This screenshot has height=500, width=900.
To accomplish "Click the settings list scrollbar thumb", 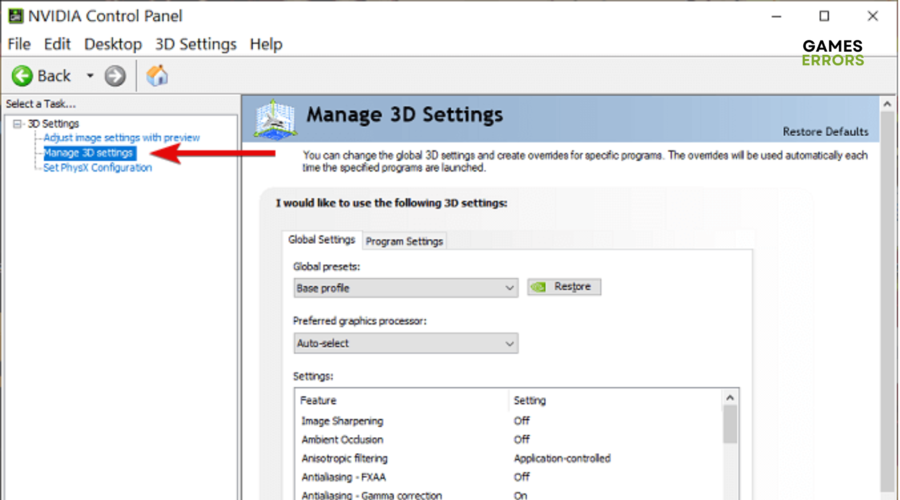I will [730, 424].
